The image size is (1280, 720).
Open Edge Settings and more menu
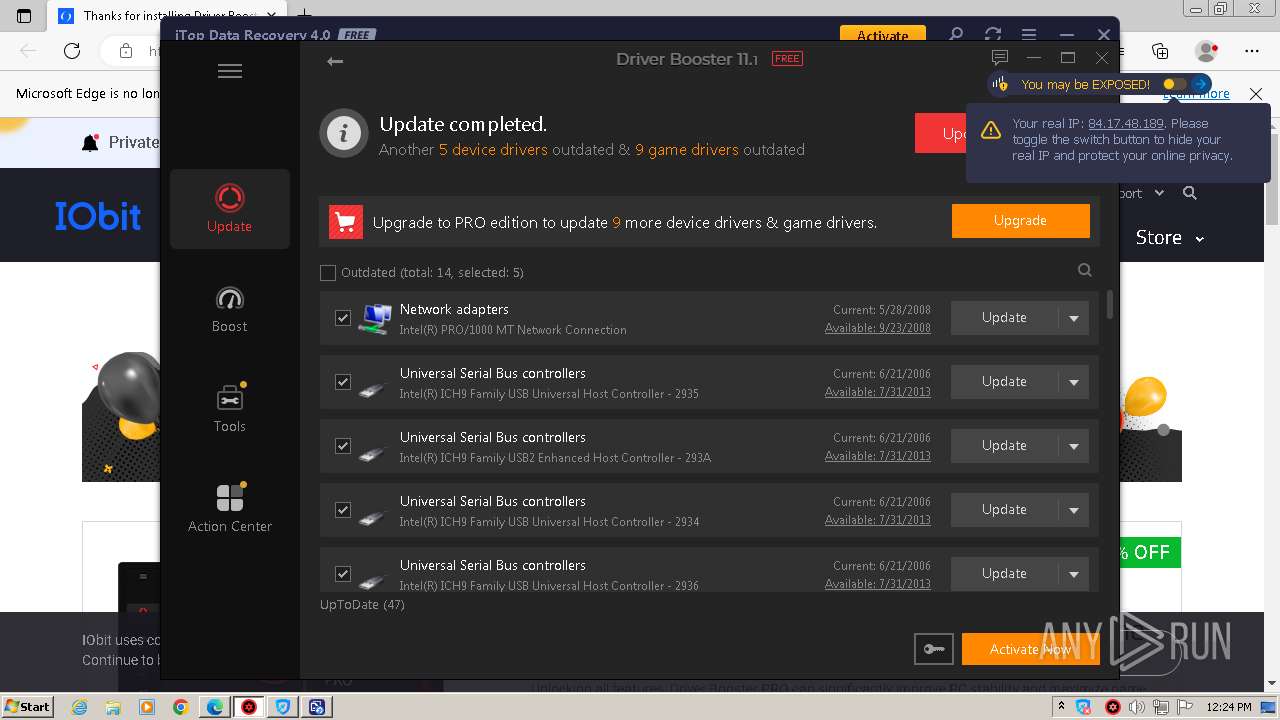coord(1252,51)
